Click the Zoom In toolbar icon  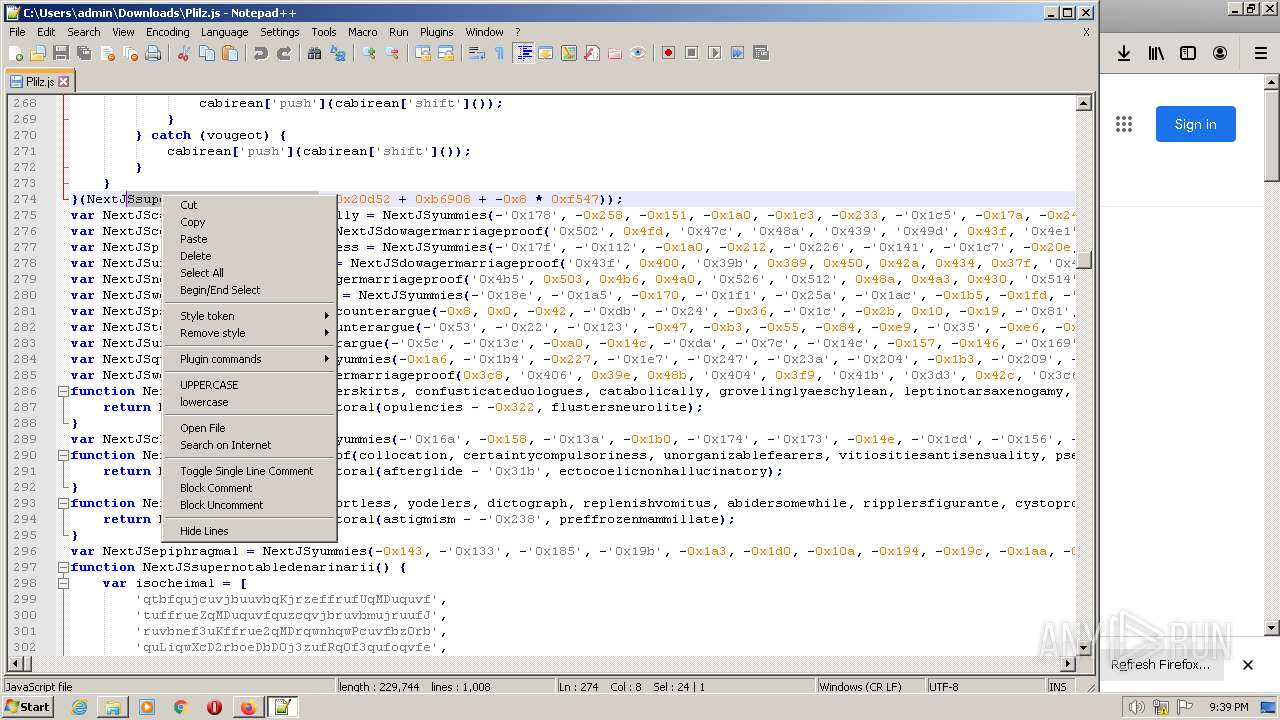(369, 53)
